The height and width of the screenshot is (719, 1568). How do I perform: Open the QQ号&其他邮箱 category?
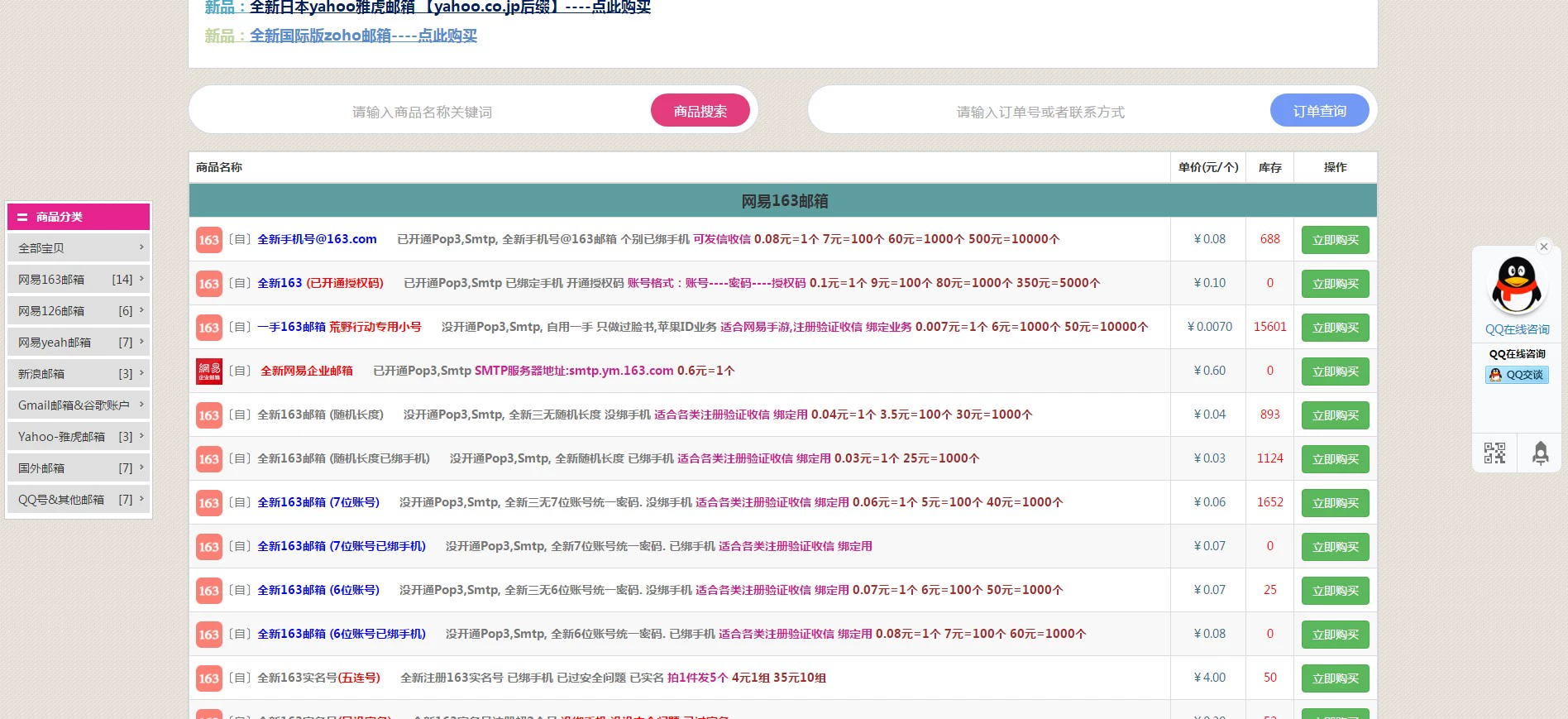click(79, 500)
